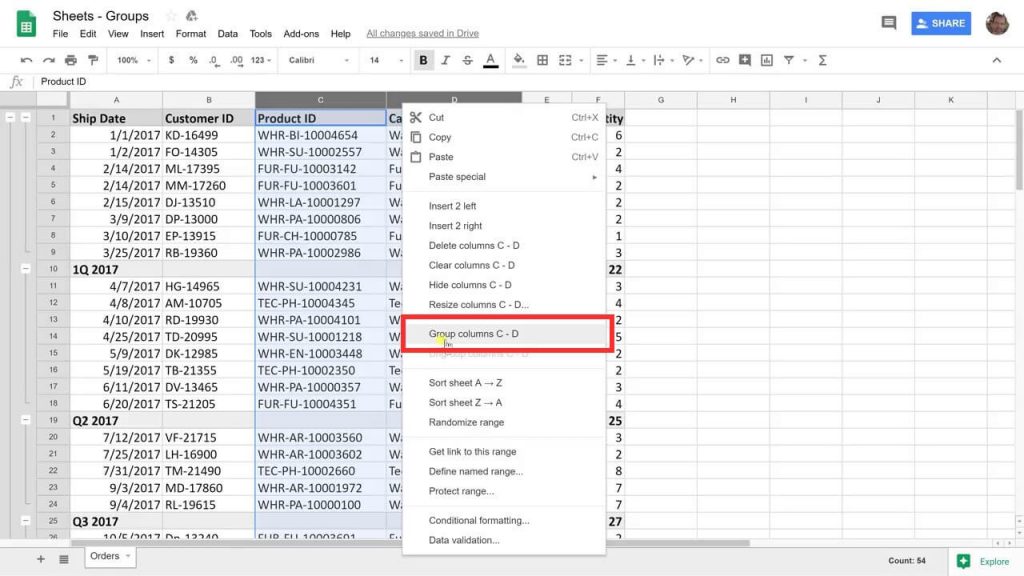The image size is (1024, 576).
Task: Open the 100% zoom dropdown
Action: click(x=133, y=60)
